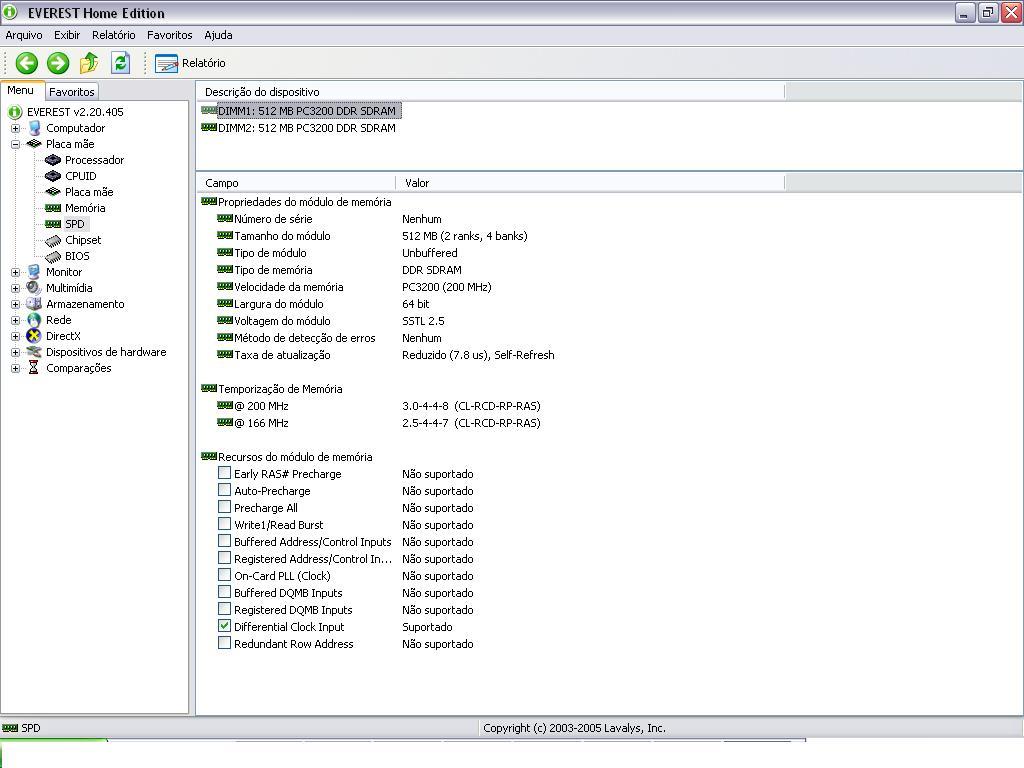Viewport: 1024px width, 768px height.
Task: Click the Rede globe icon
Action: coord(34,320)
